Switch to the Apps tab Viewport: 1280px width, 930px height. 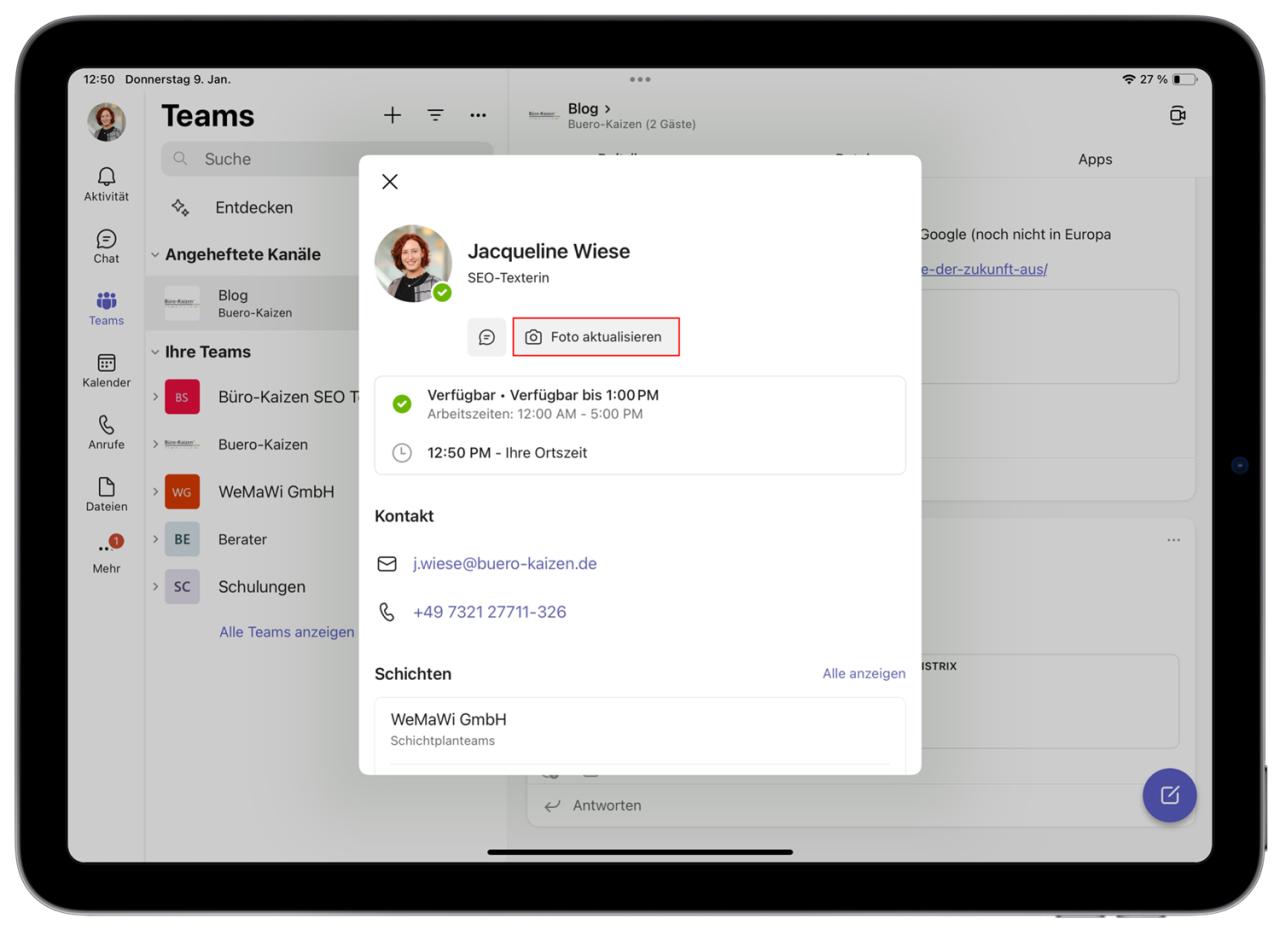coord(1095,159)
